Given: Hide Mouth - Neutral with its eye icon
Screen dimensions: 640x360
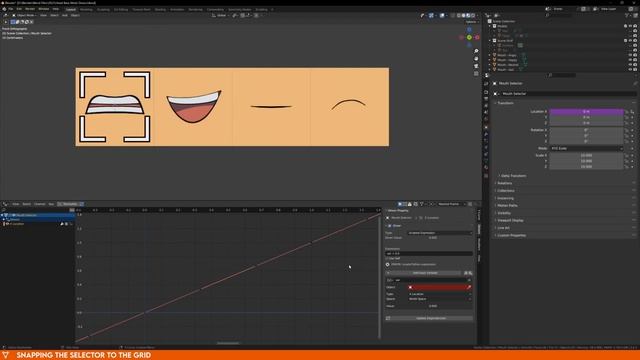Looking at the screenshot, I should point(630,65).
